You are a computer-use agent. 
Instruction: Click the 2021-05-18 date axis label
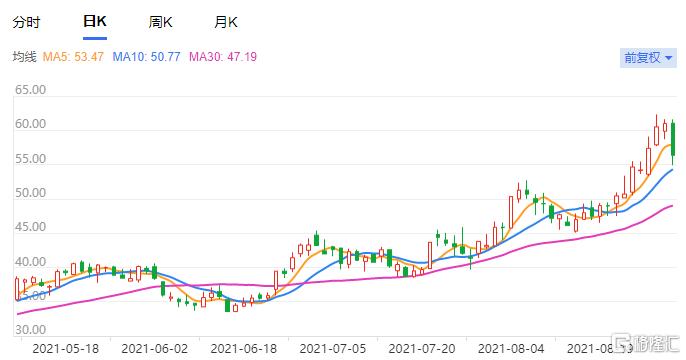pyautogui.click(x=66, y=349)
